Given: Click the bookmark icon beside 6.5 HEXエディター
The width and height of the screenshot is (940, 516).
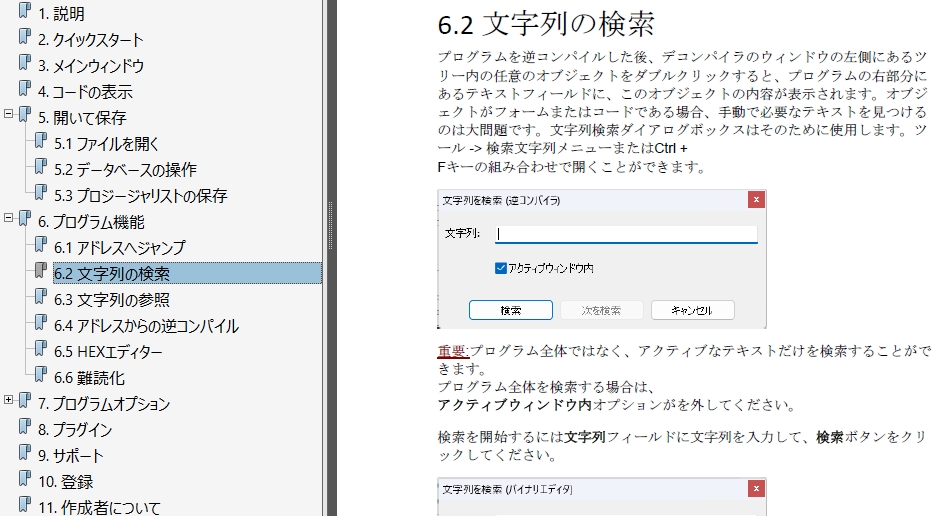Looking at the screenshot, I should [x=40, y=349].
